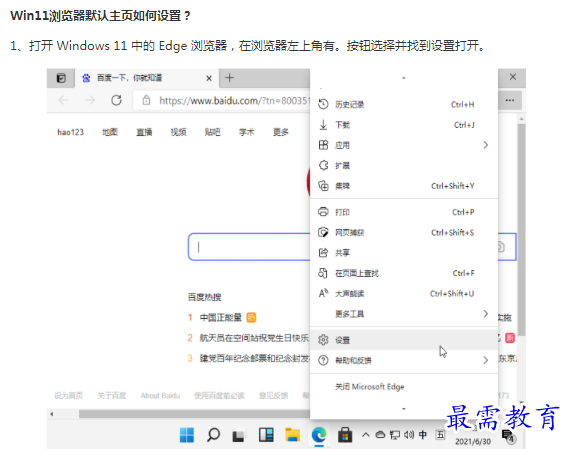Image resolution: width=568 pixels, height=449 pixels.
Task: Expand the 帮助和反馈 submenu arrow
Action: pyautogui.click(x=486, y=360)
